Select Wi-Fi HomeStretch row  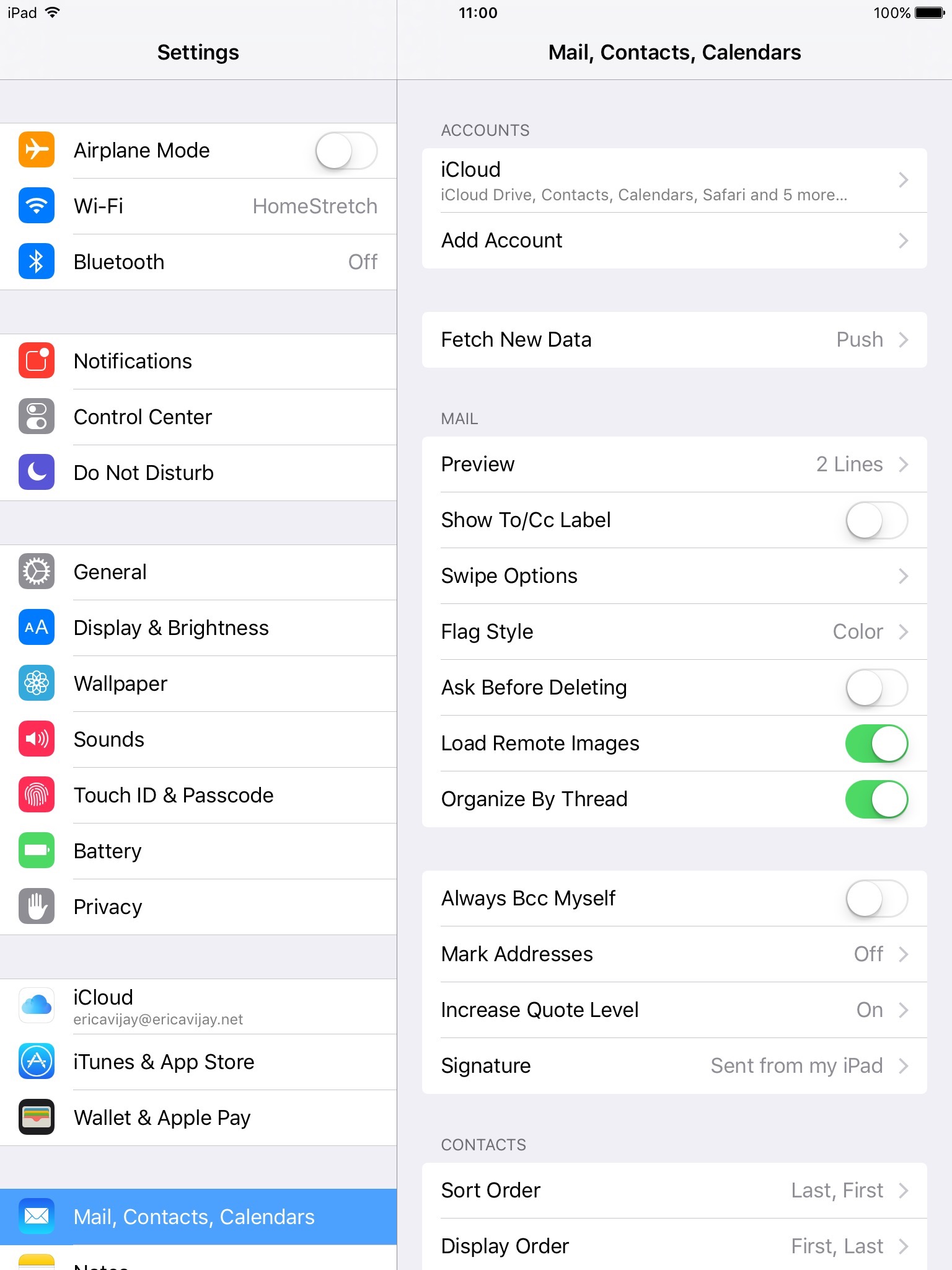point(198,206)
